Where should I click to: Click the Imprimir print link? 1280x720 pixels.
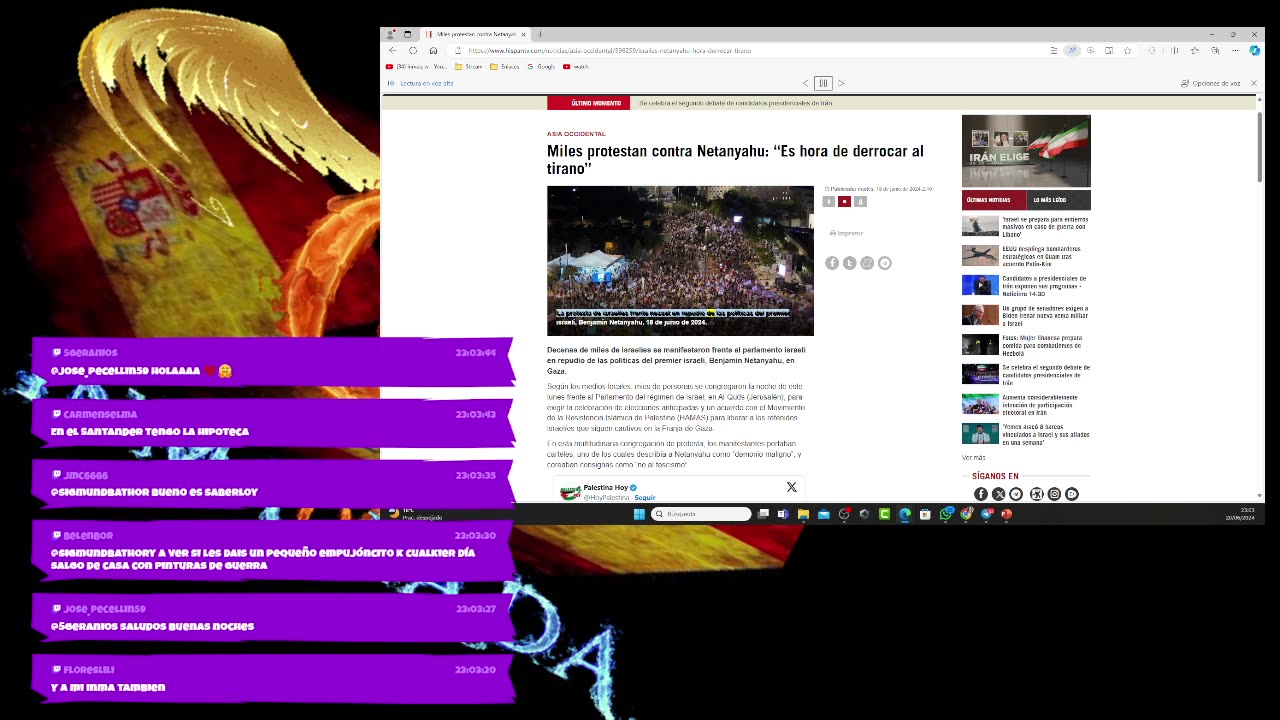[846, 233]
